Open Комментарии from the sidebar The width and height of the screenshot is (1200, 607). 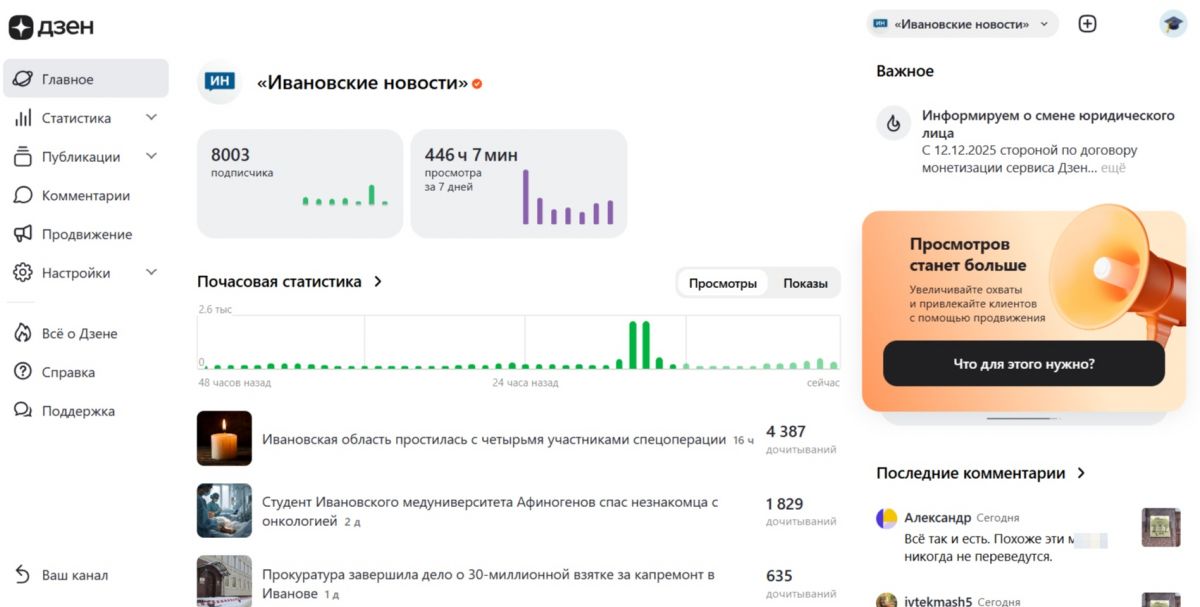pos(85,196)
